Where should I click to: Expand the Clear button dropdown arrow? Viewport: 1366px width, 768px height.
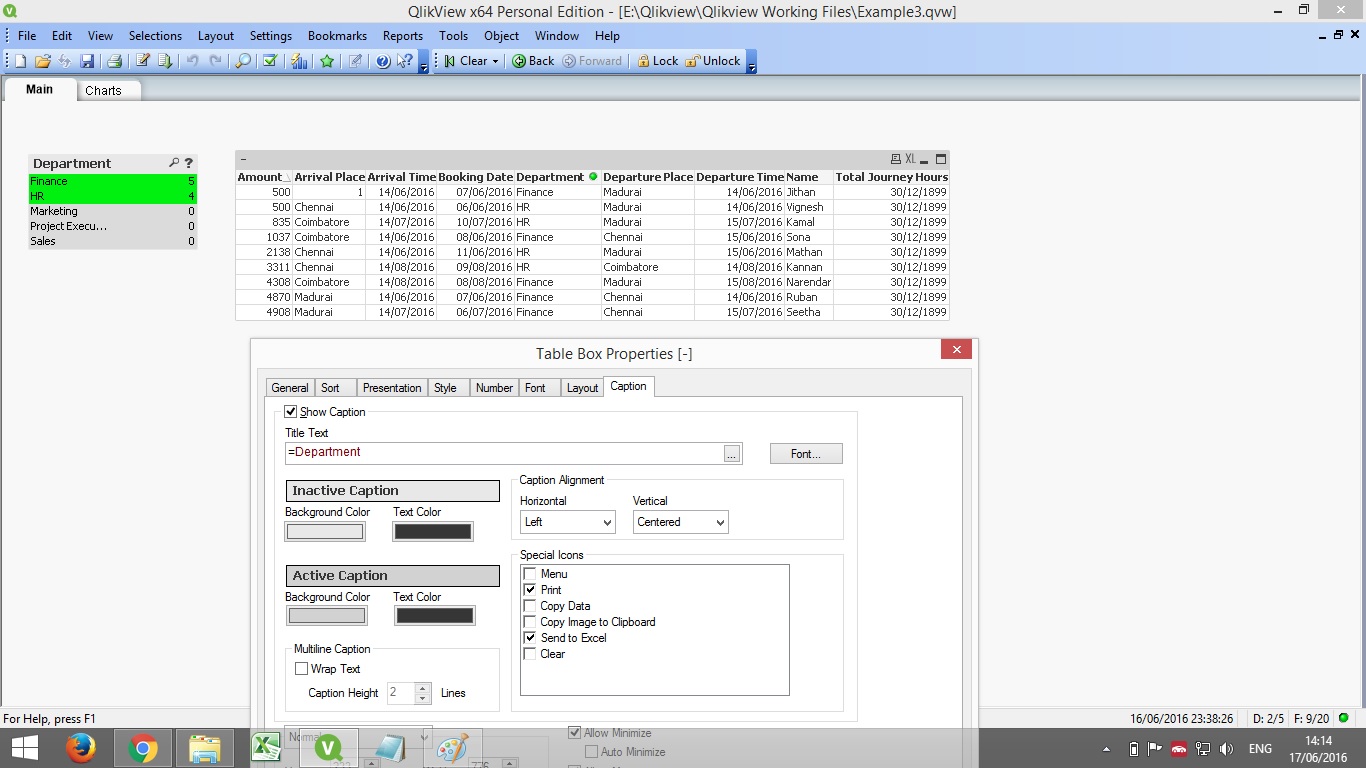pos(495,61)
